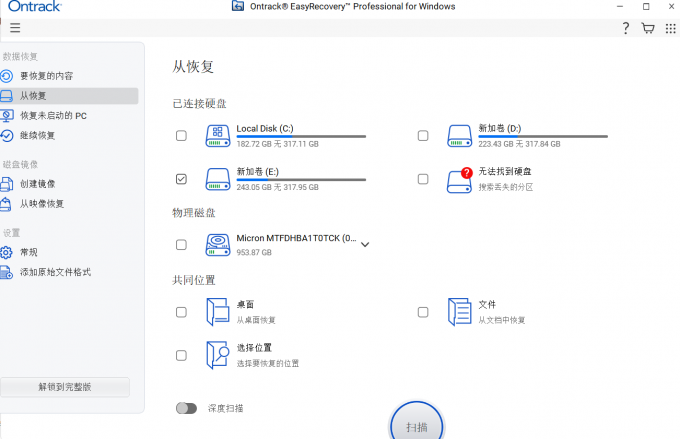Click the 恢复未启动的 PC sidebar icon
Screen dimensions: 680x439
tap(6, 116)
